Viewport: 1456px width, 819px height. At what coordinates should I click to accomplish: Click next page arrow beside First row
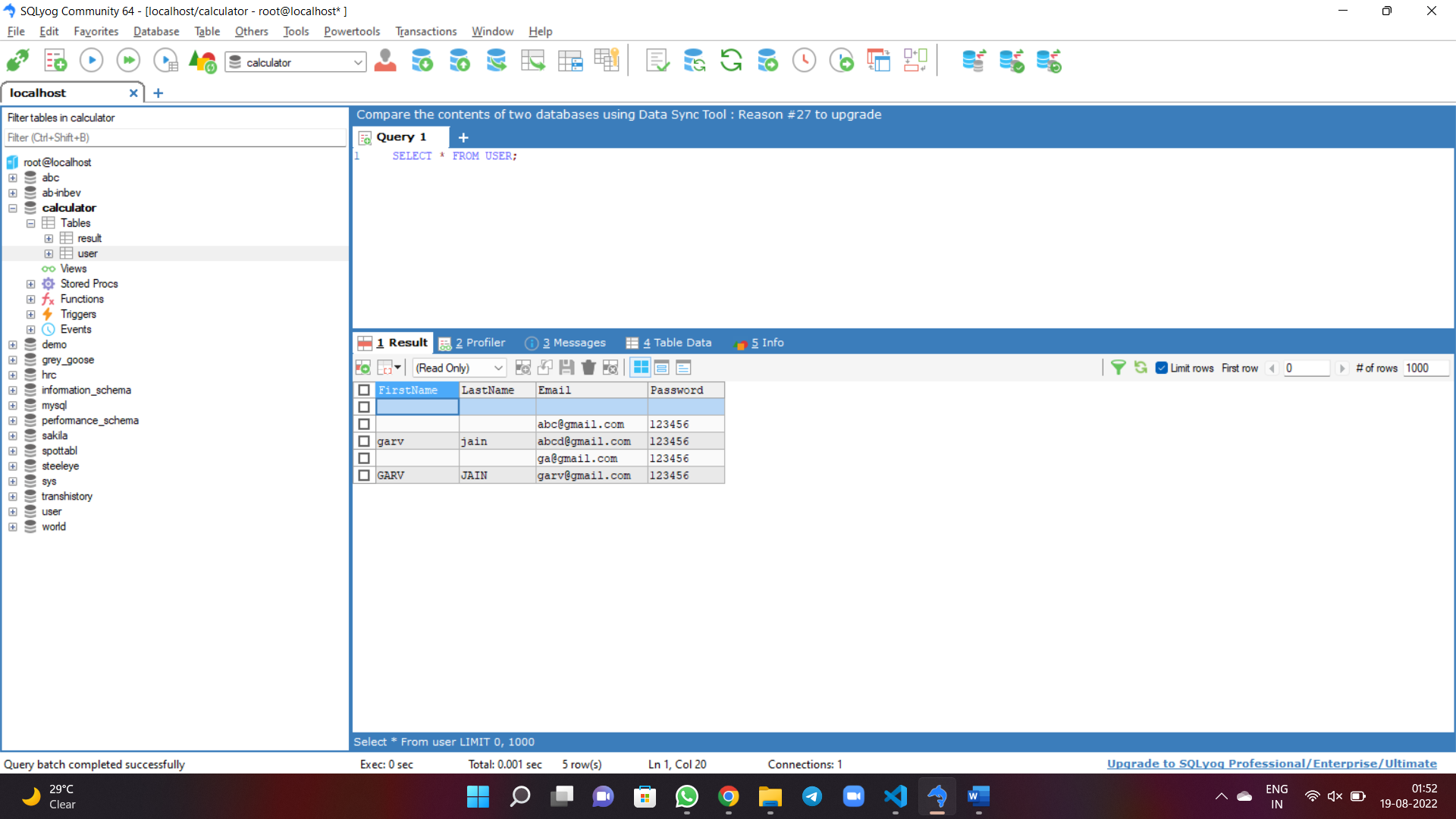click(x=1342, y=368)
